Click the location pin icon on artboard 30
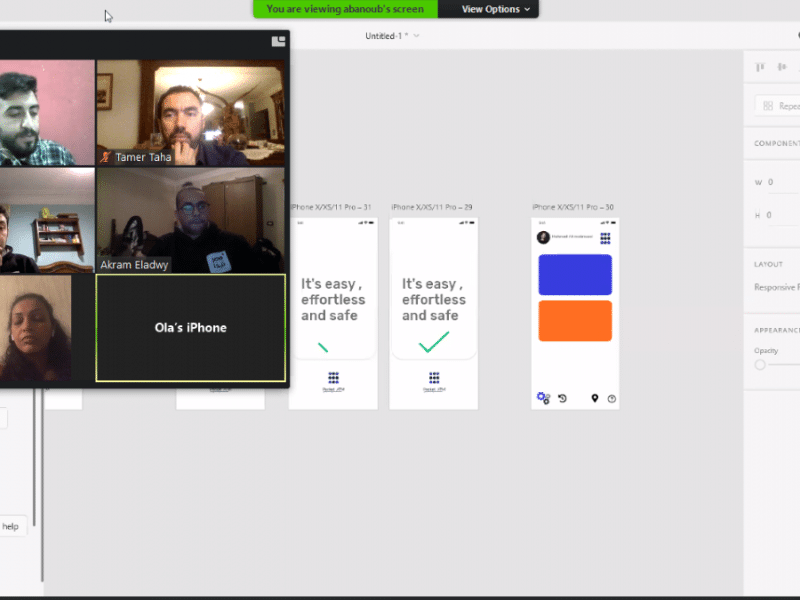The width and height of the screenshot is (800, 600). tap(594, 398)
